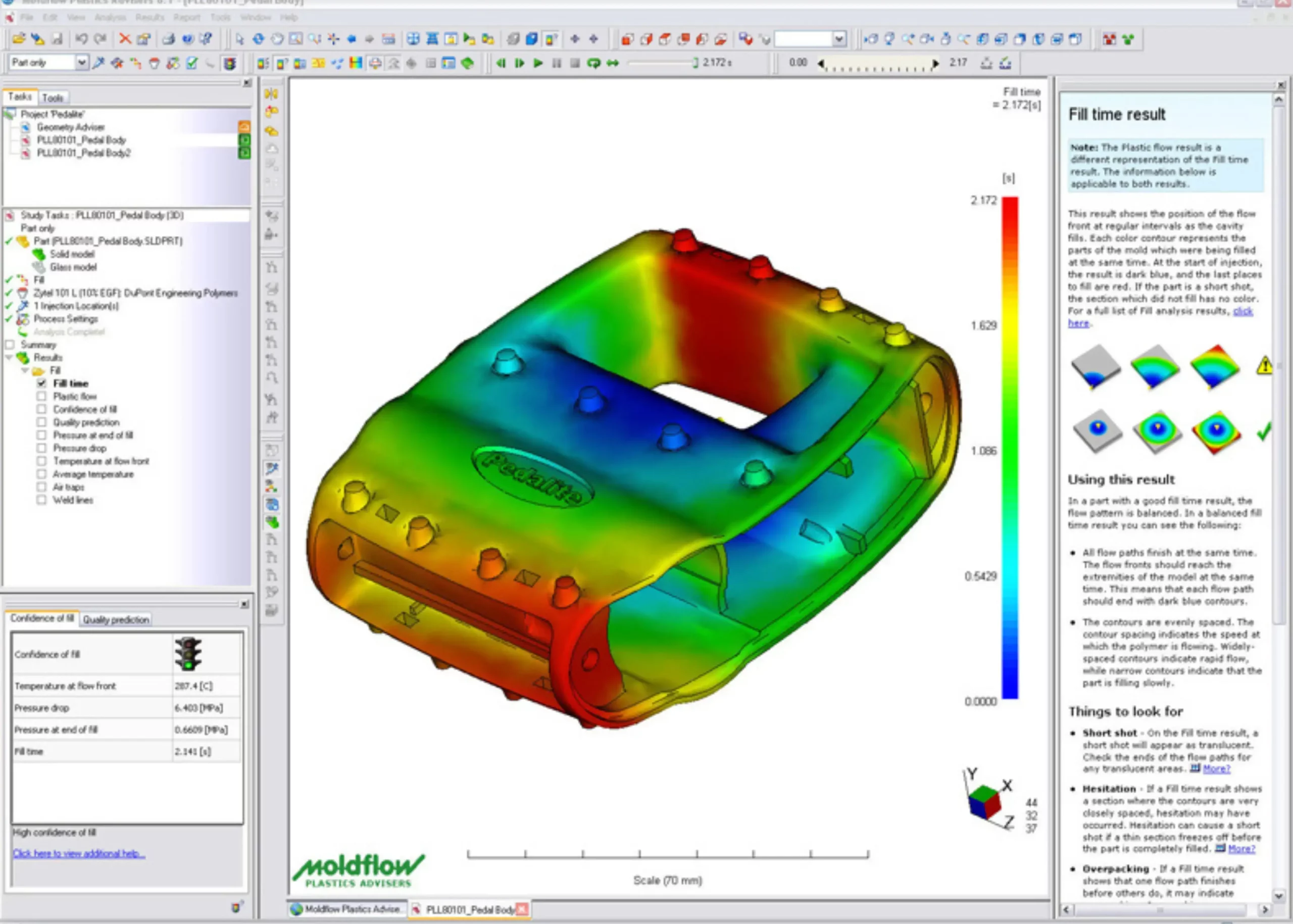Click the traffic light adviser icon
This screenshot has height=924, width=1293.
click(x=230, y=63)
